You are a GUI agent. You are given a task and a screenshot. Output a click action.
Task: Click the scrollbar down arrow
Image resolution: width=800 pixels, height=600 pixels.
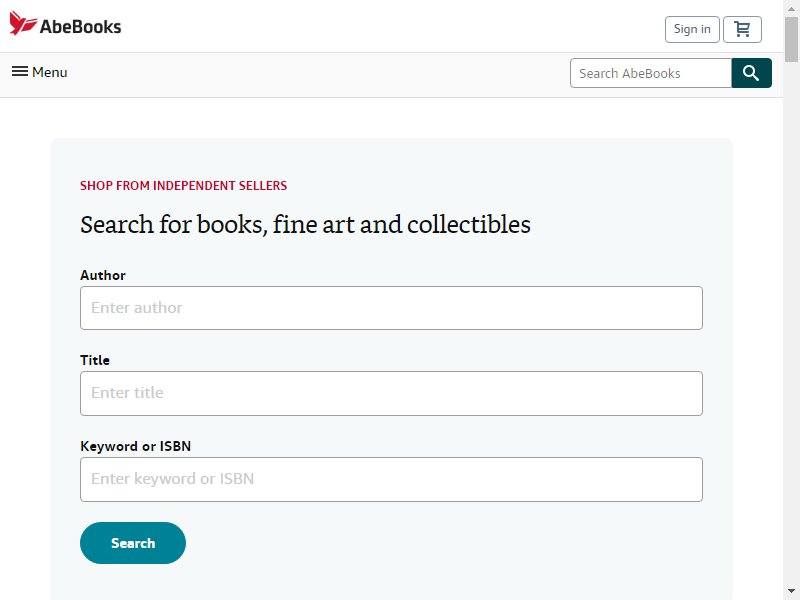point(791,592)
